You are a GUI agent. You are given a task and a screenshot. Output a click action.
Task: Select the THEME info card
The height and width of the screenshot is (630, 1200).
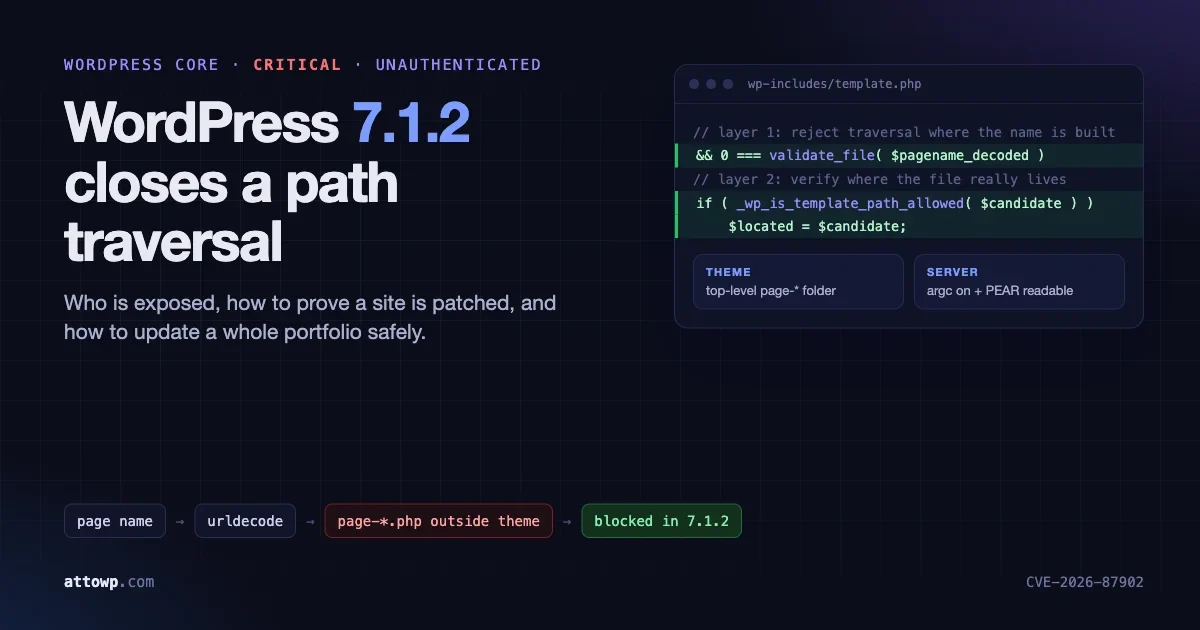[798, 282]
